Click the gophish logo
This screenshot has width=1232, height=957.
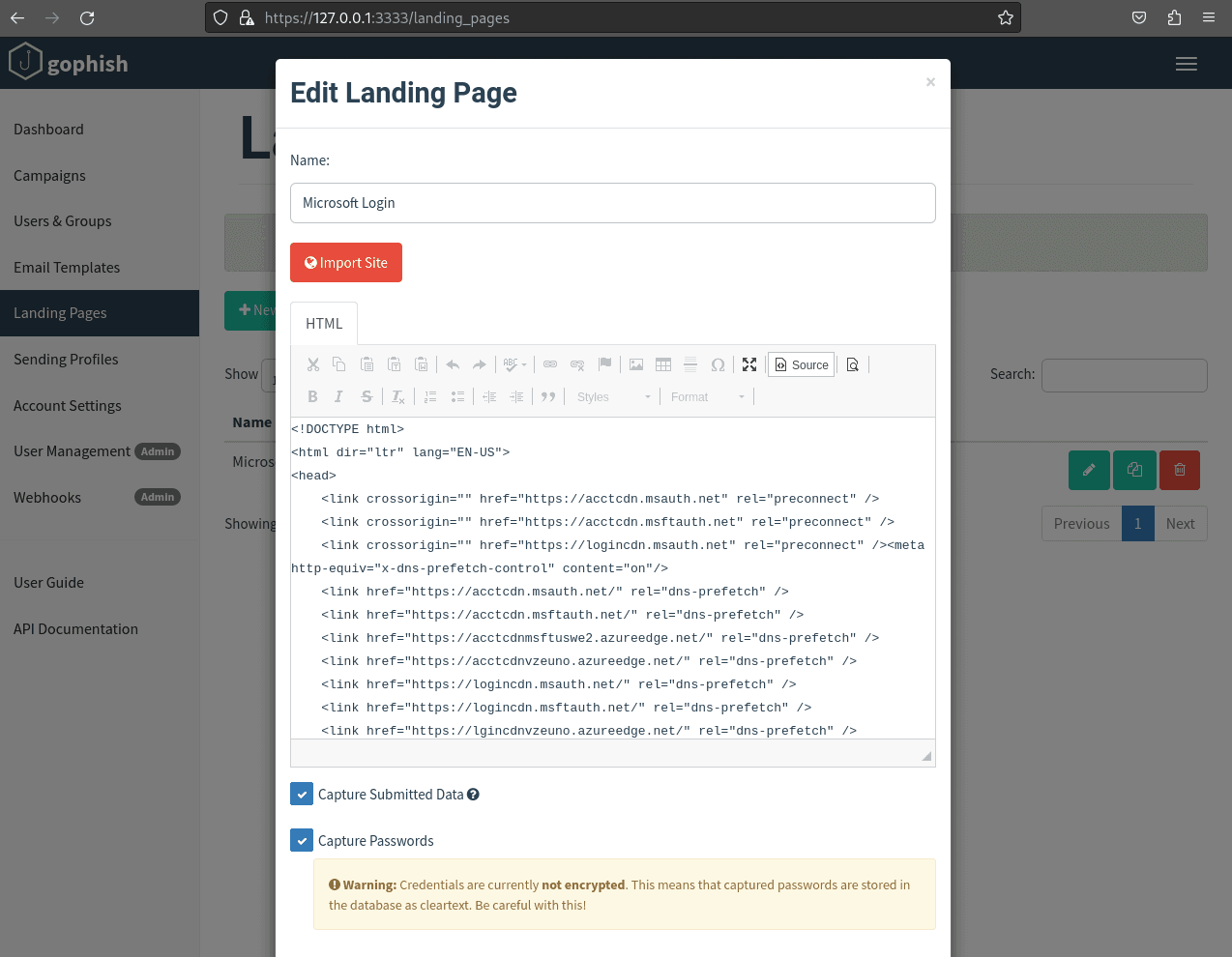point(68,63)
